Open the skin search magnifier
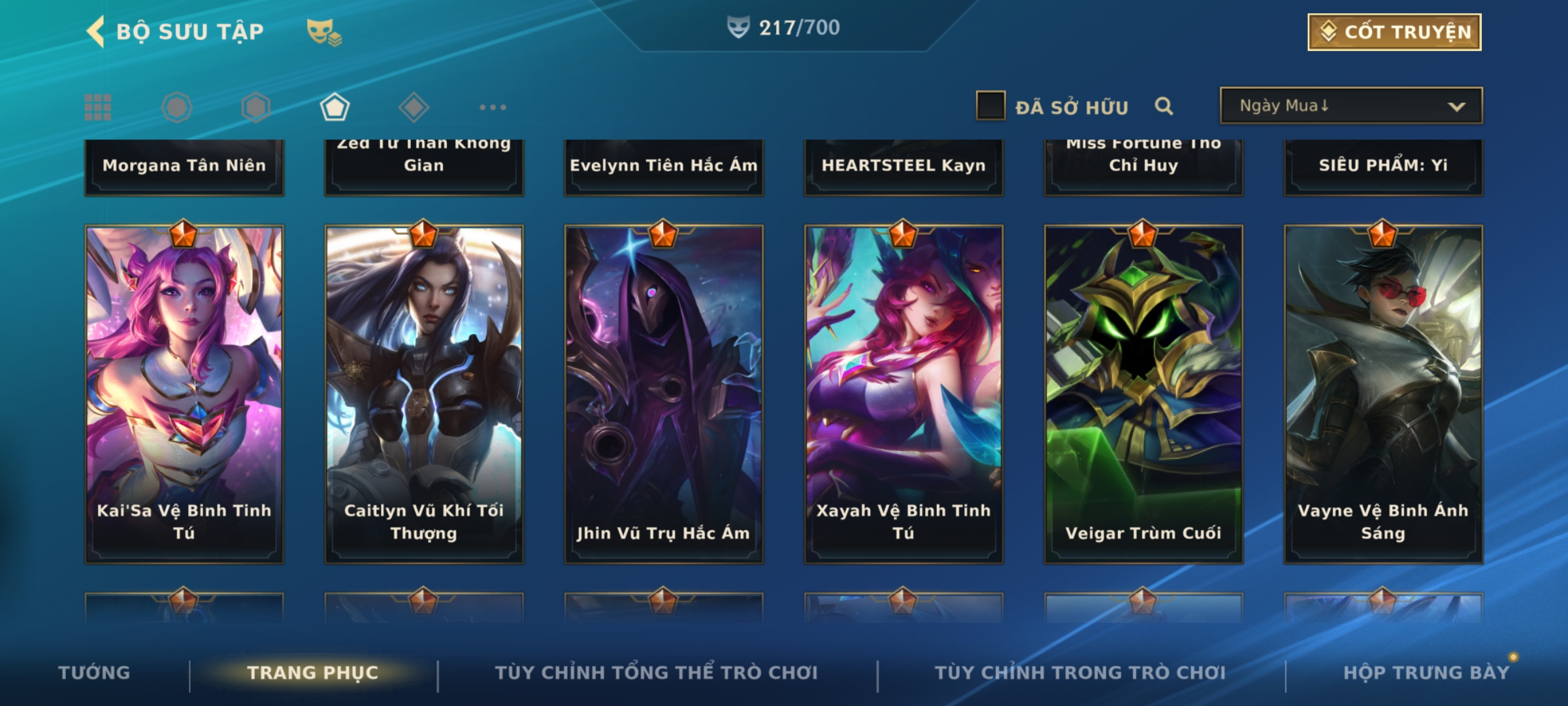Screen dimensions: 1568x706 pos(1164,106)
